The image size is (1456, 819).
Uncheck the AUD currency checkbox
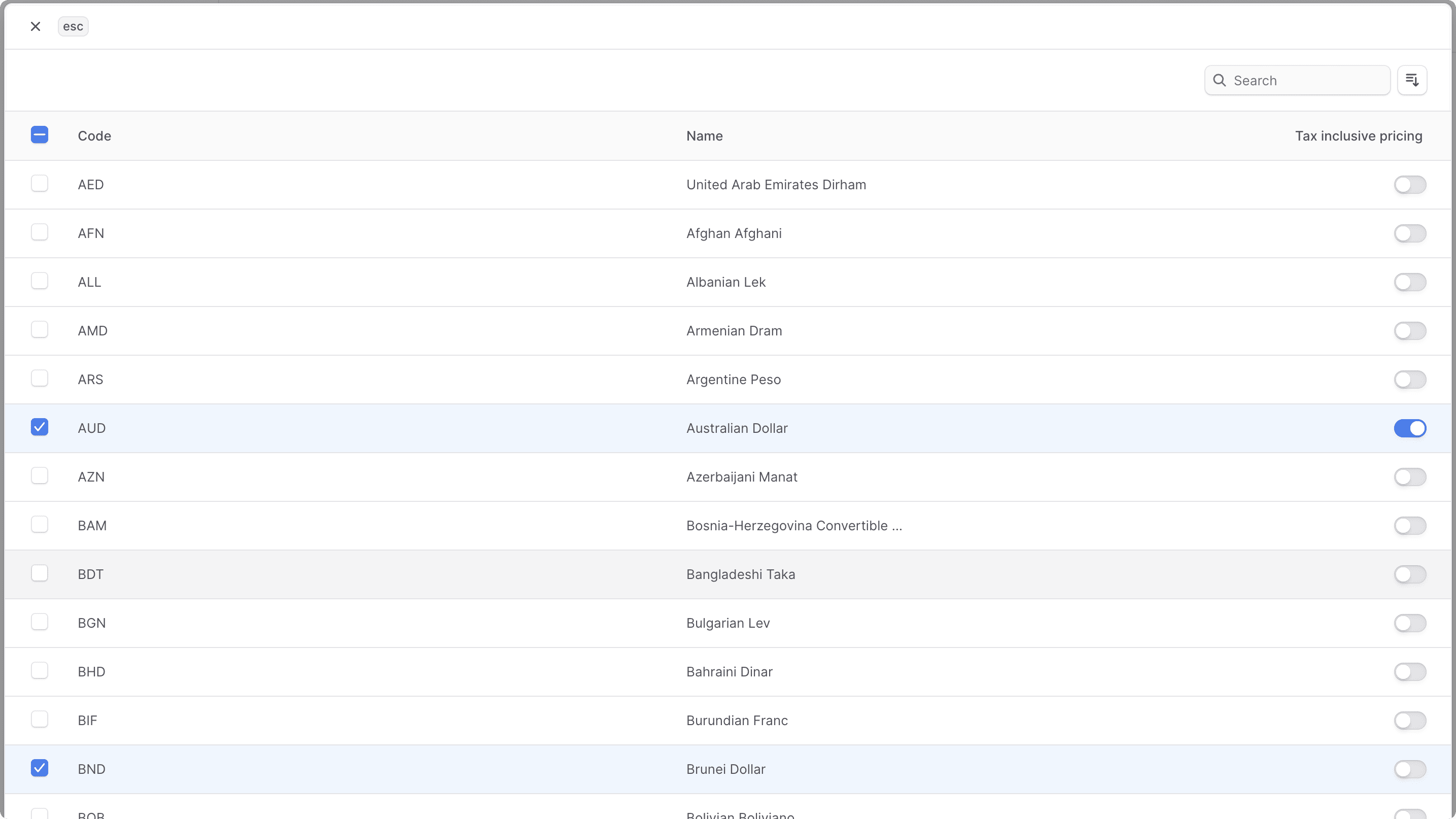click(x=40, y=427)
